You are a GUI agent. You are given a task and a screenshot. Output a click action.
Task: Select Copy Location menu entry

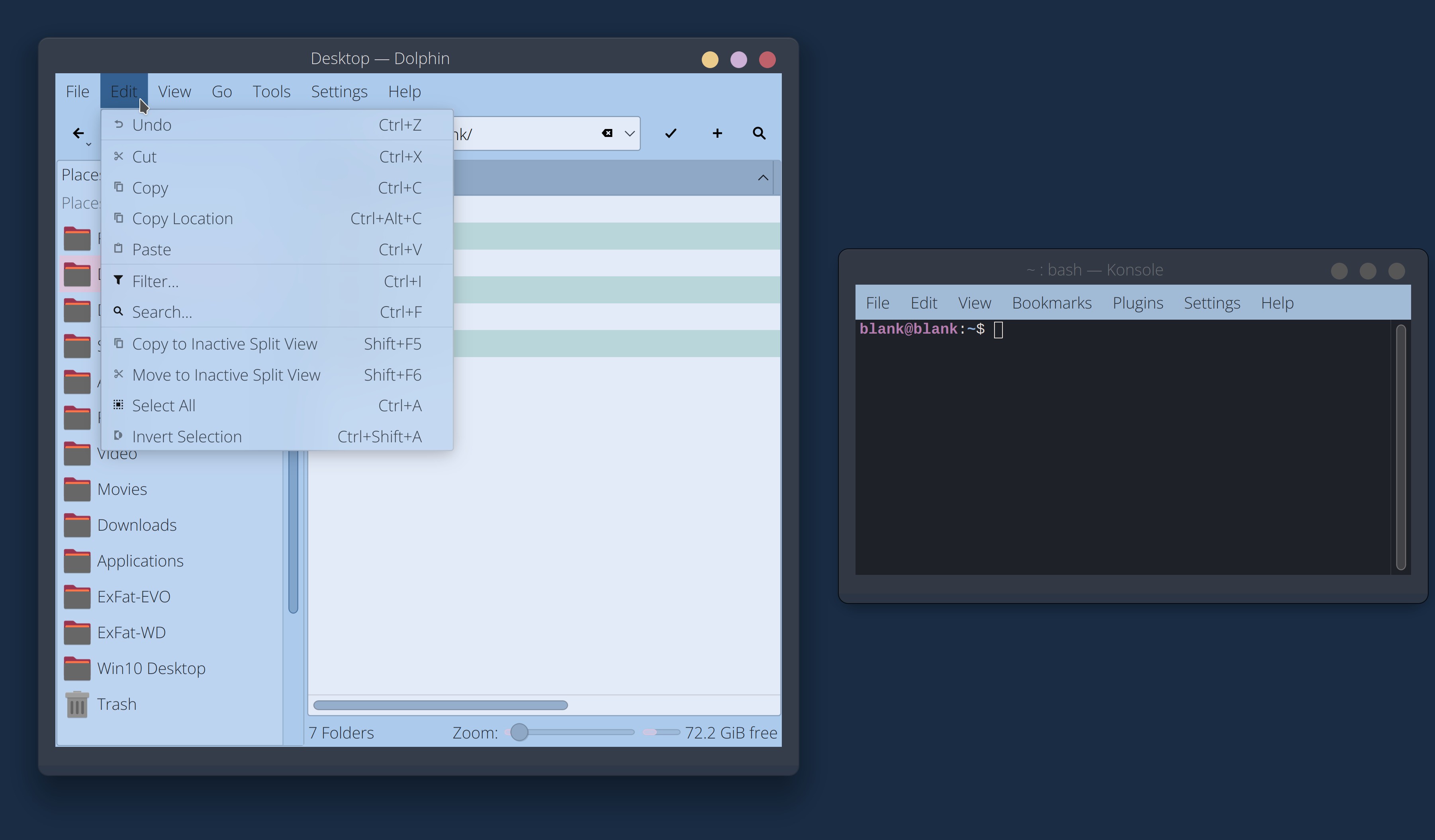277,219
